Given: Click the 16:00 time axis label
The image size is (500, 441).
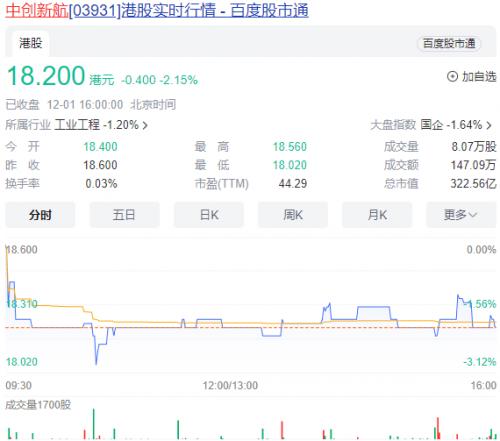Looking at the screenshot, I should (x=483, y=386).
